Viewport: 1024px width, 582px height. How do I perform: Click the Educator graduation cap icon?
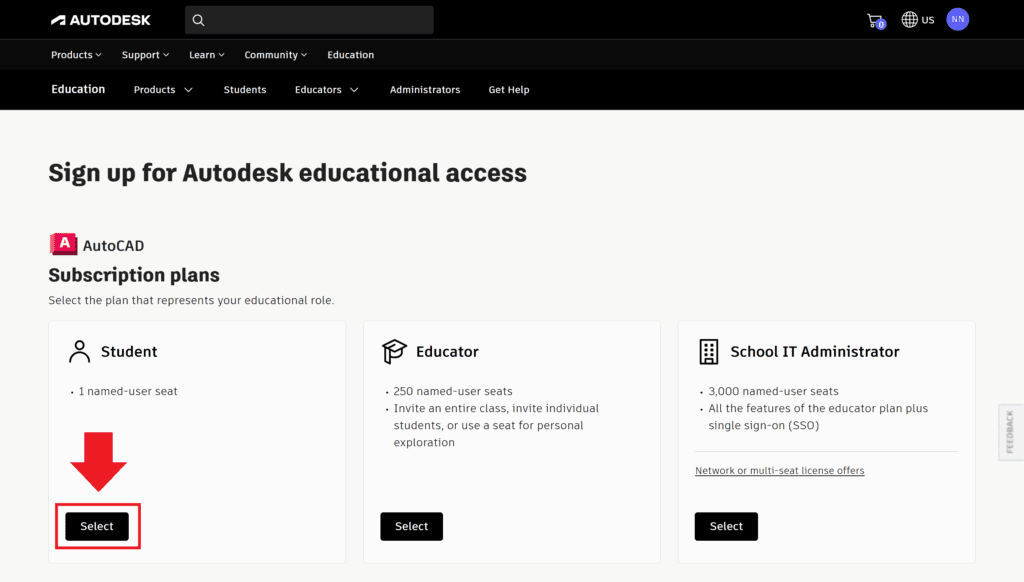point(394,351)
